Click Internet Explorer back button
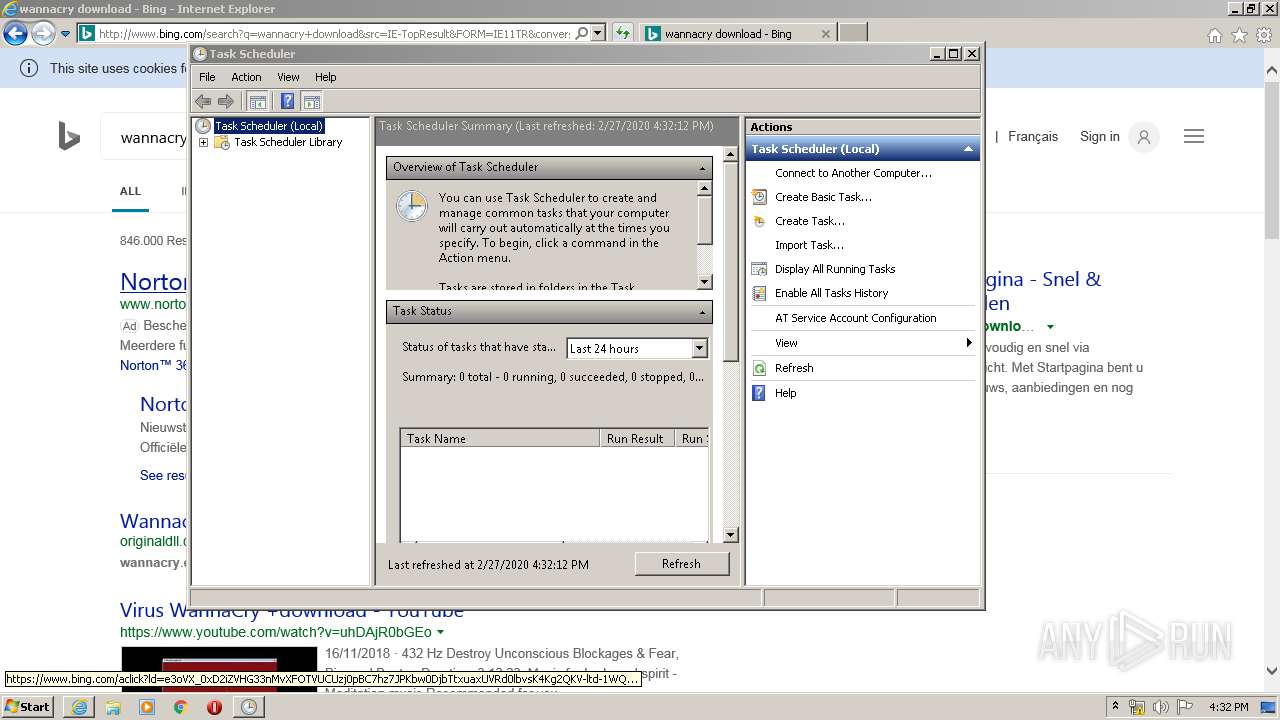Screen dimensions: 1280x720 click(15, 33)
